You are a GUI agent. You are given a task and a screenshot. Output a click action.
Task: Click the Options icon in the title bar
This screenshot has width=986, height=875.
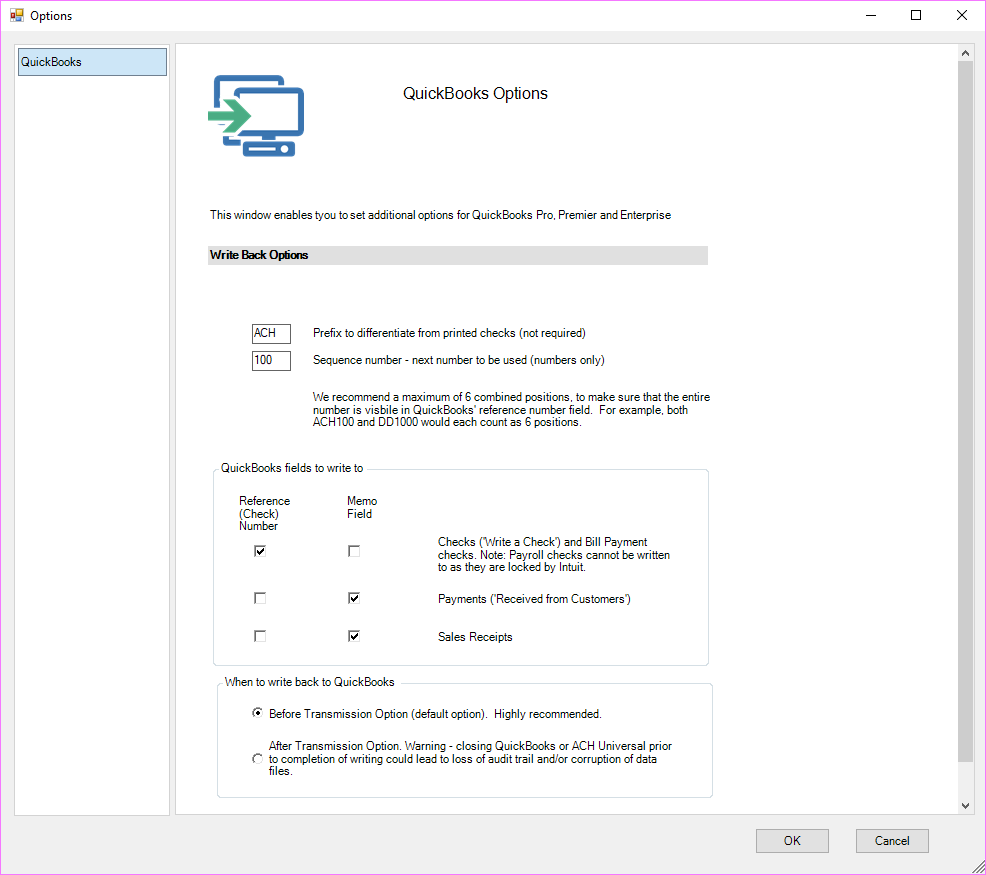point(15,15)
